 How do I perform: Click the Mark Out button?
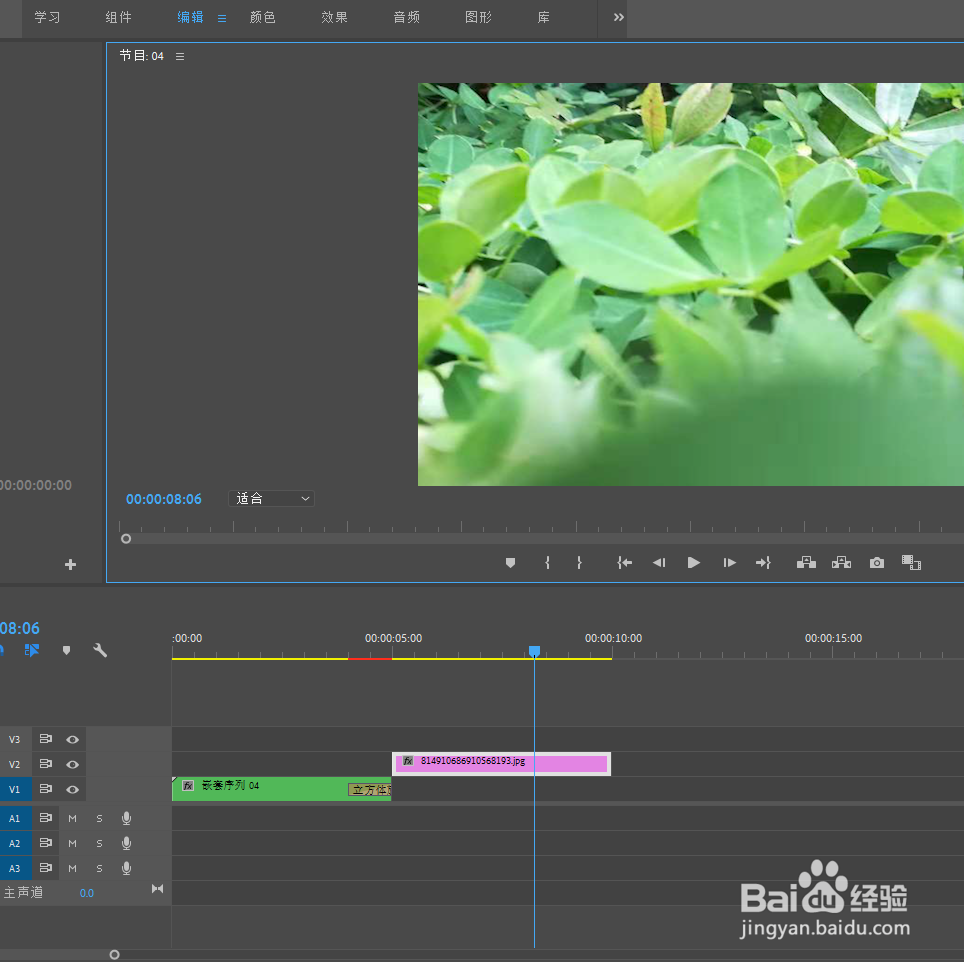(579, 562)
